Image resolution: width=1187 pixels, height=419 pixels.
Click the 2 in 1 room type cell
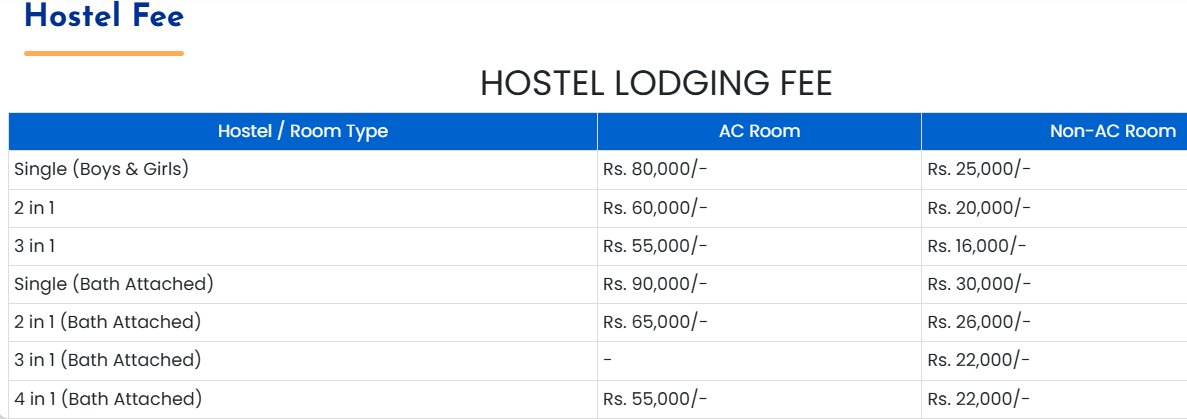click(x=34, y=208)
